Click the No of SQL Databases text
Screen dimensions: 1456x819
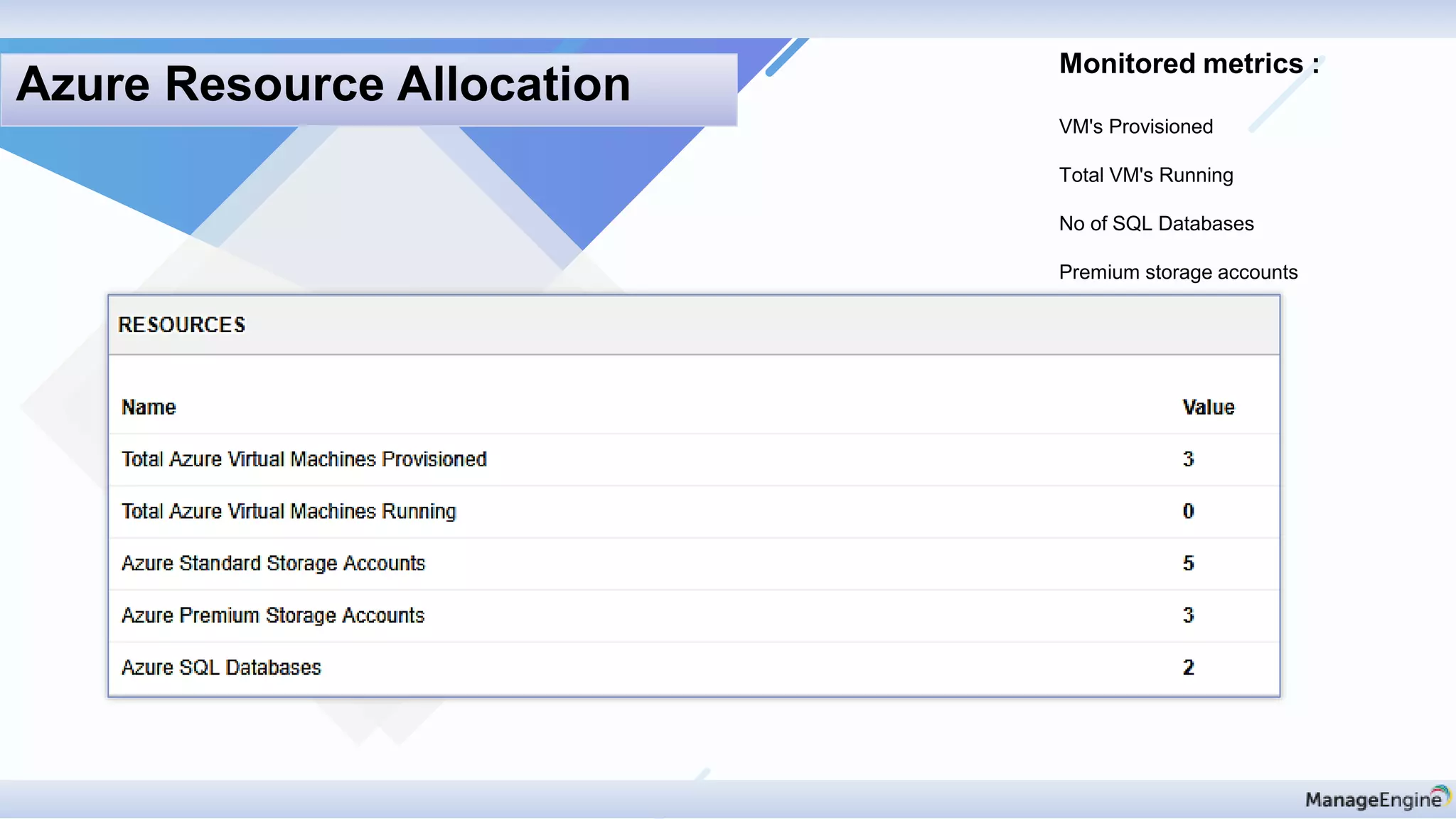1156,224
